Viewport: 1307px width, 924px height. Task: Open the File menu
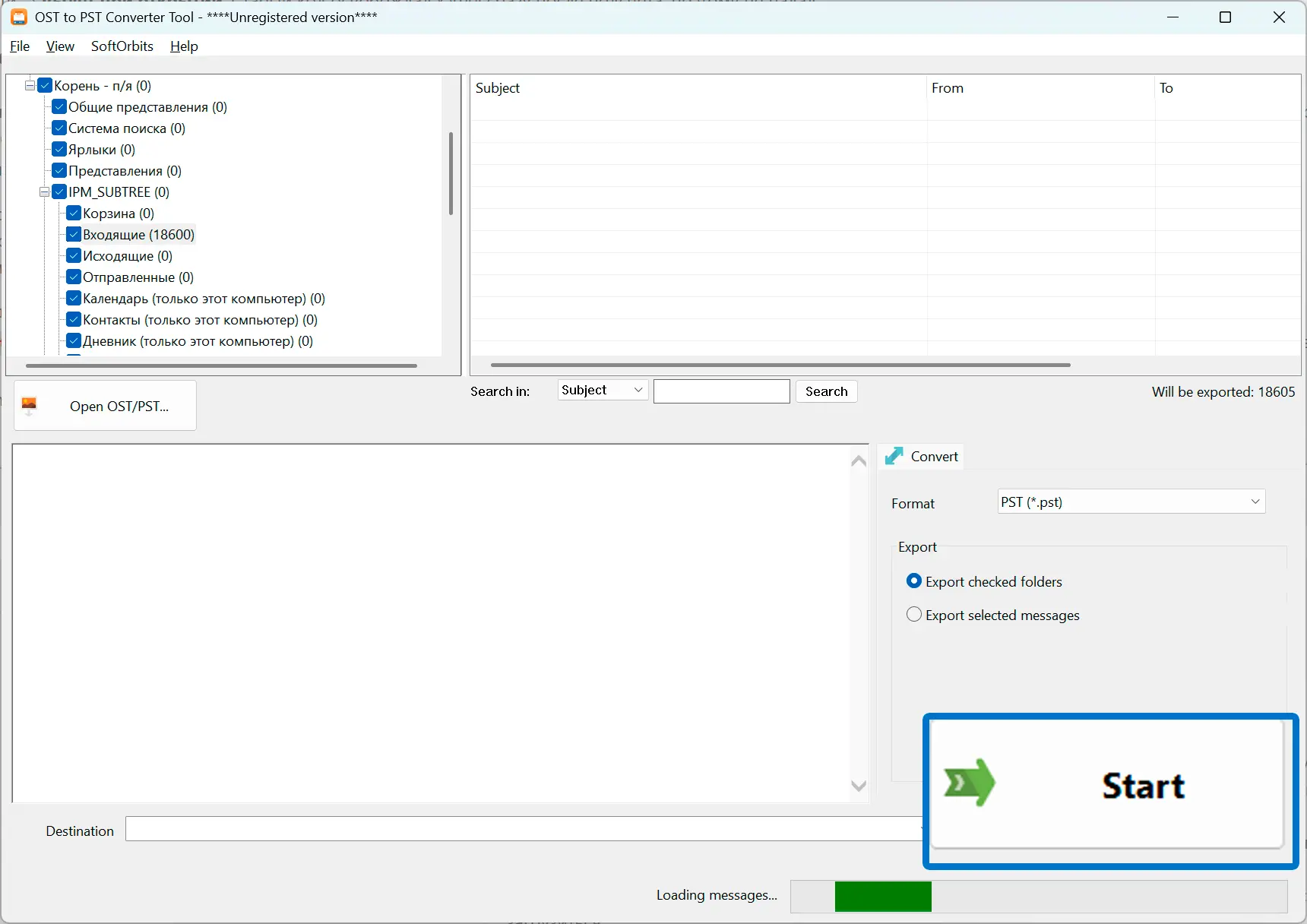20,46
